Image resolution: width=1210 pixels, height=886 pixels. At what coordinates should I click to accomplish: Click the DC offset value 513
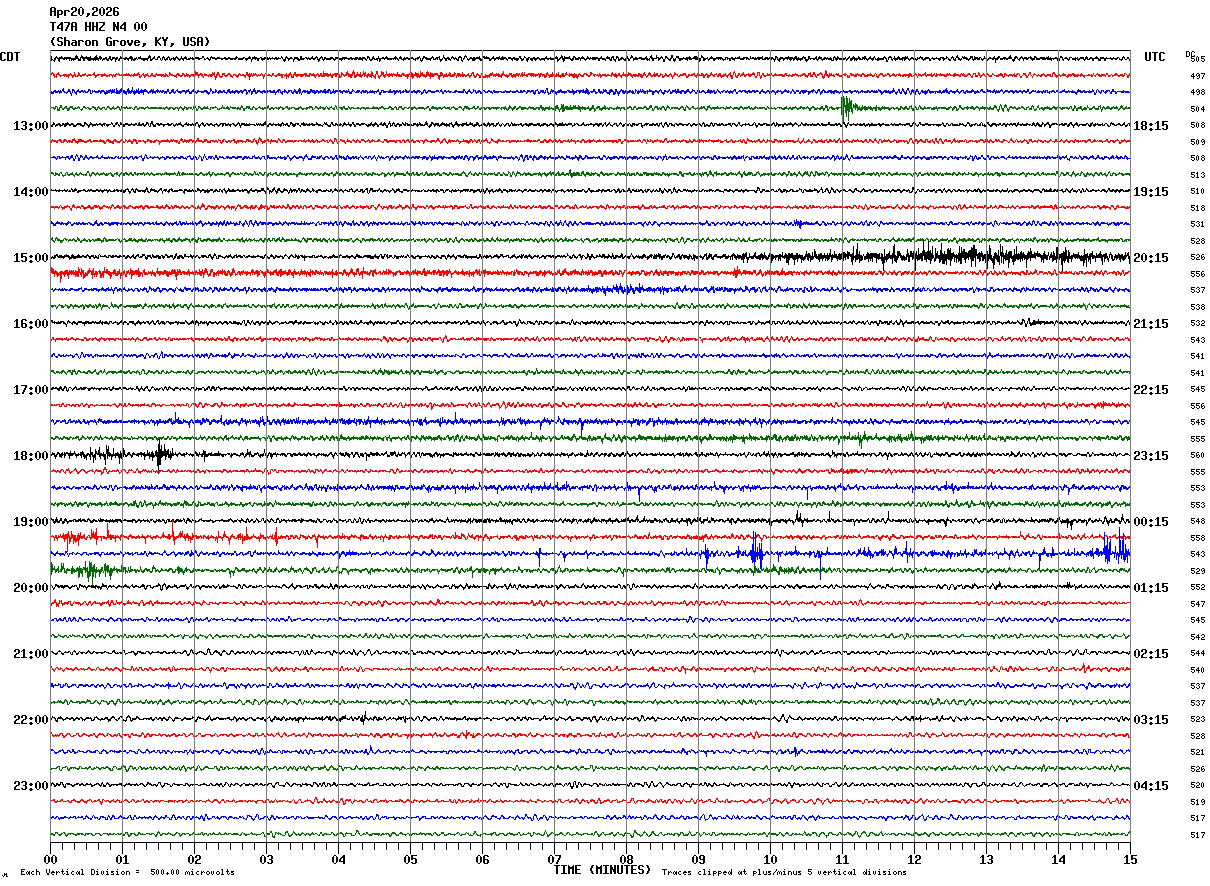click(1197, 175)
